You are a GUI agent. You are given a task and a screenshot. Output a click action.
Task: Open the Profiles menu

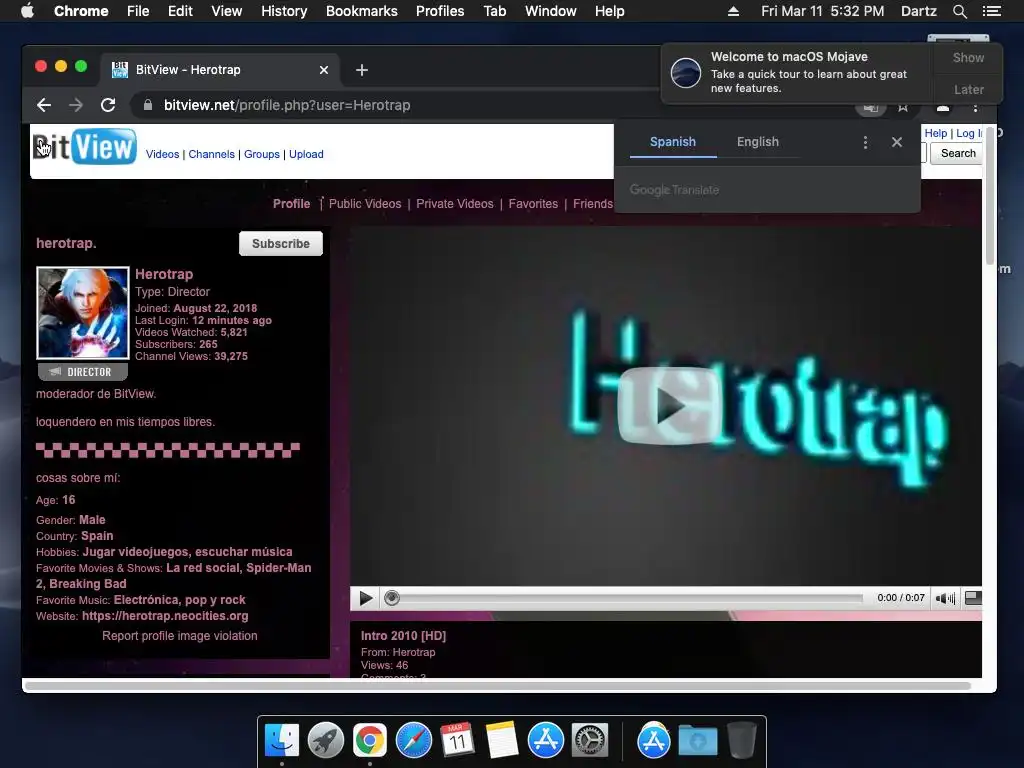click(440, 11)
